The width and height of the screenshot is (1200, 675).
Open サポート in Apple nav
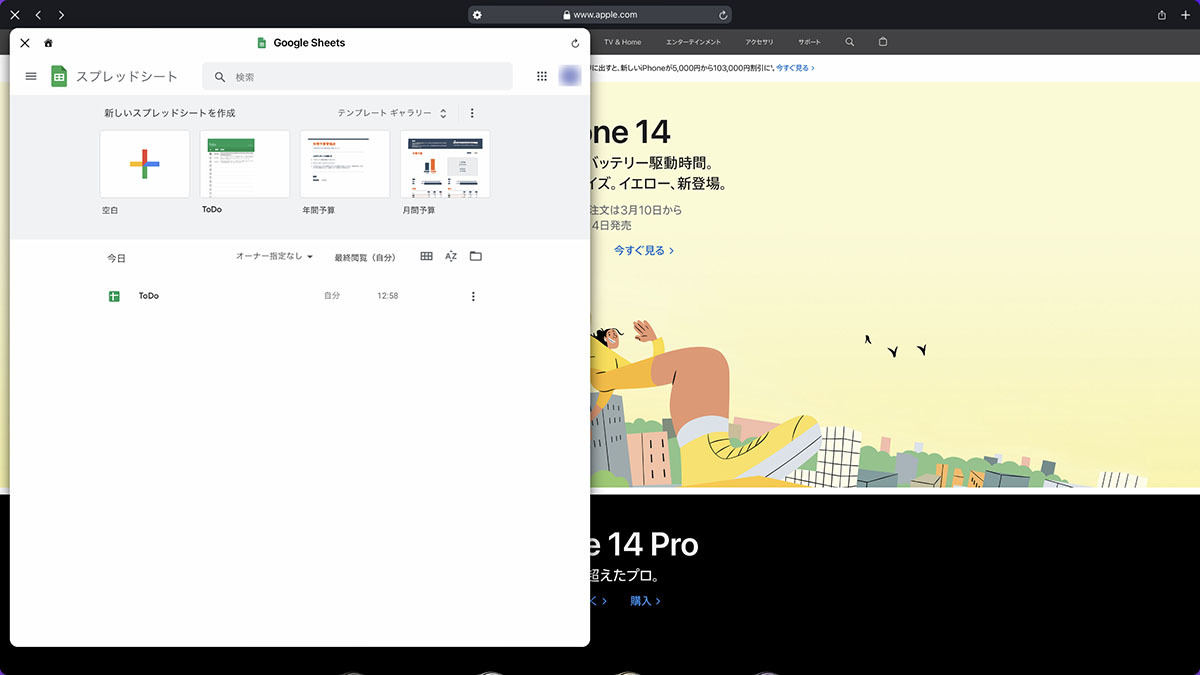[809, 42]
